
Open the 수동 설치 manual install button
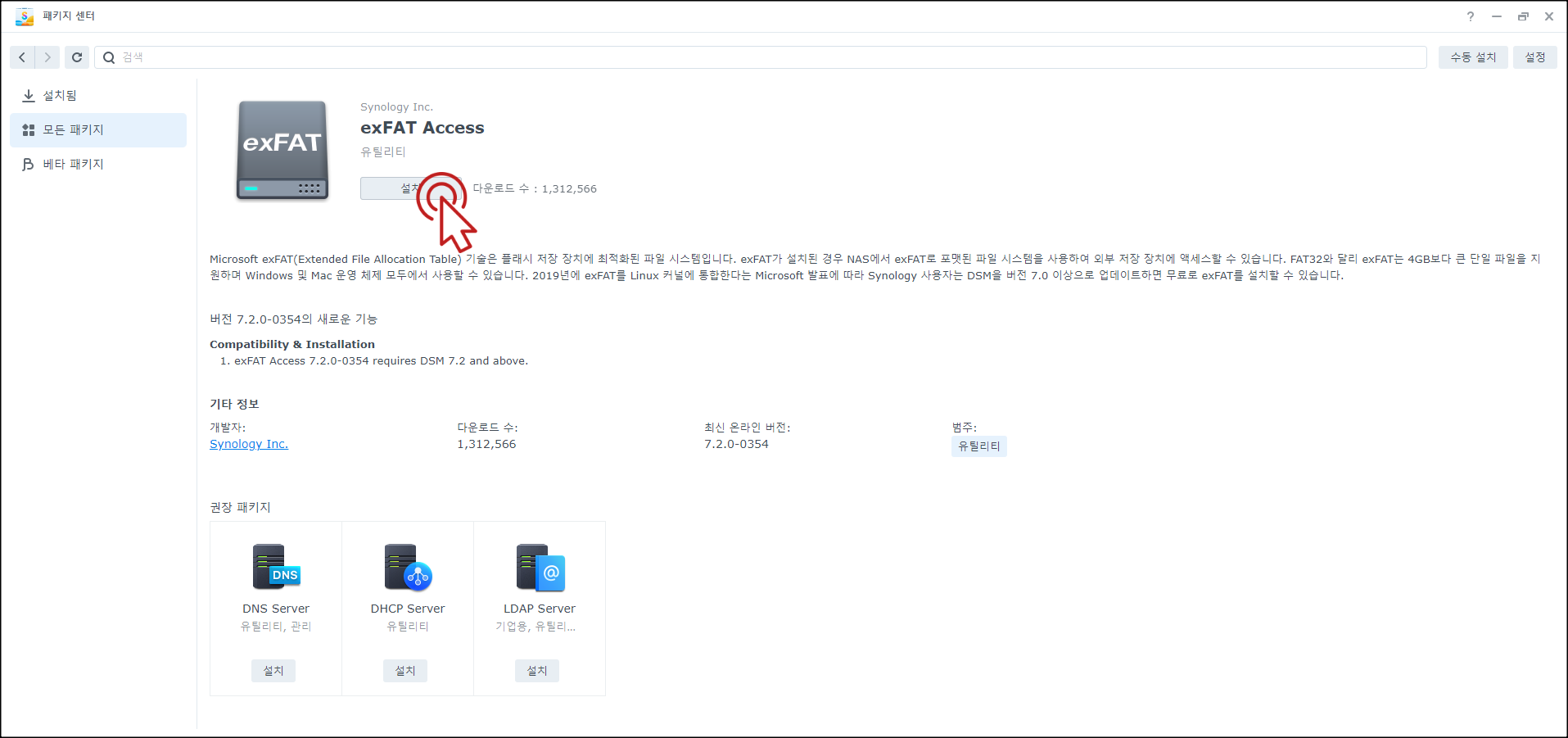tap(1473, 57)
